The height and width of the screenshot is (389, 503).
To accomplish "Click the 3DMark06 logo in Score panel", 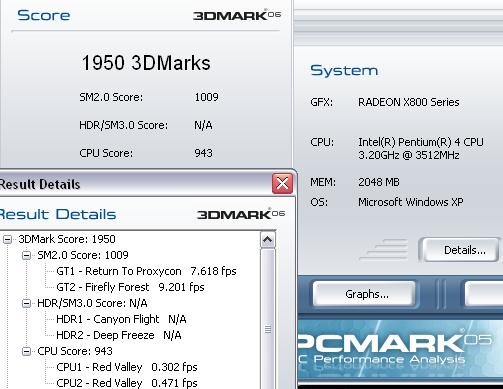I will [237, 15].
